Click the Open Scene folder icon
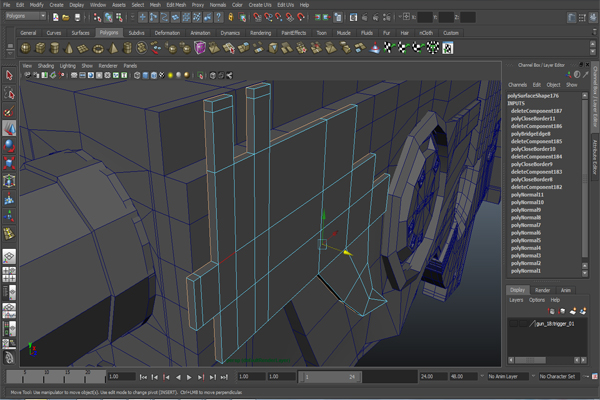This screenshot has height=400, width=600. 66,17
